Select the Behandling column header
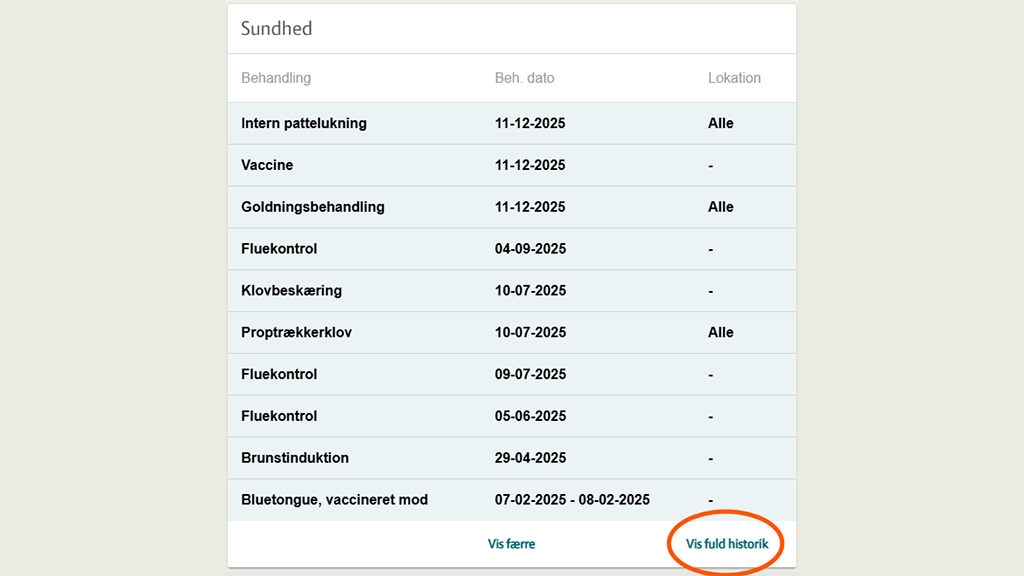The height and width of the screenshot is (576, 1024). pos(276,77)
